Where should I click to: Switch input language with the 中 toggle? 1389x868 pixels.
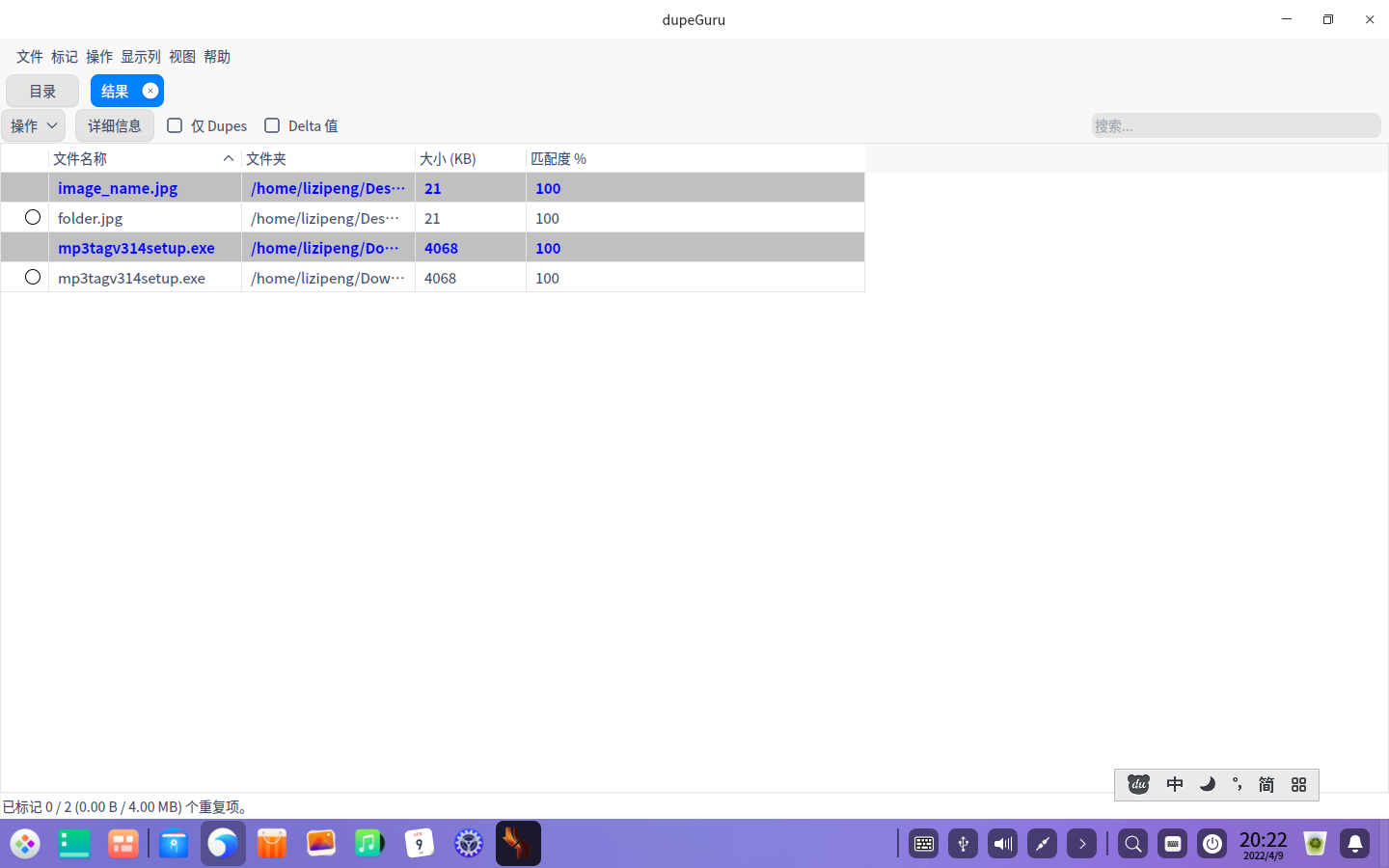coord(1175,784)
